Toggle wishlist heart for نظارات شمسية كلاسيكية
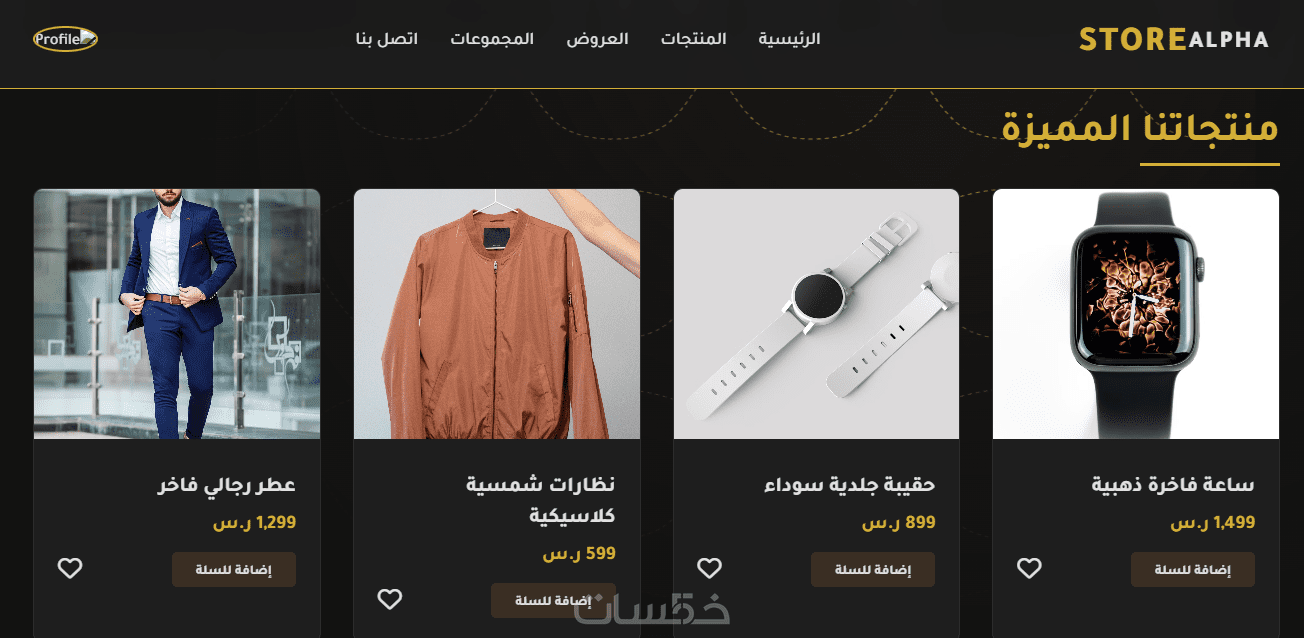 pyautogui.click(x=389, y=599)
